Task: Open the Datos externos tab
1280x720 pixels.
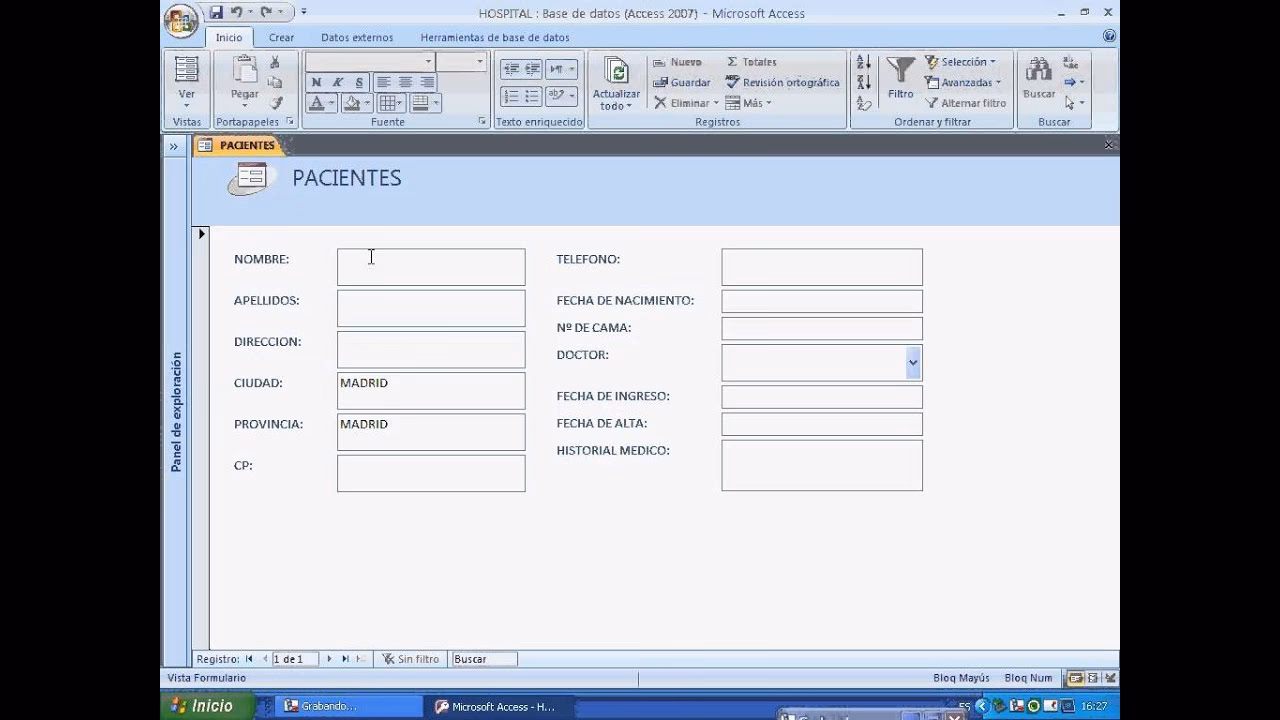Action: coord(357,38)
